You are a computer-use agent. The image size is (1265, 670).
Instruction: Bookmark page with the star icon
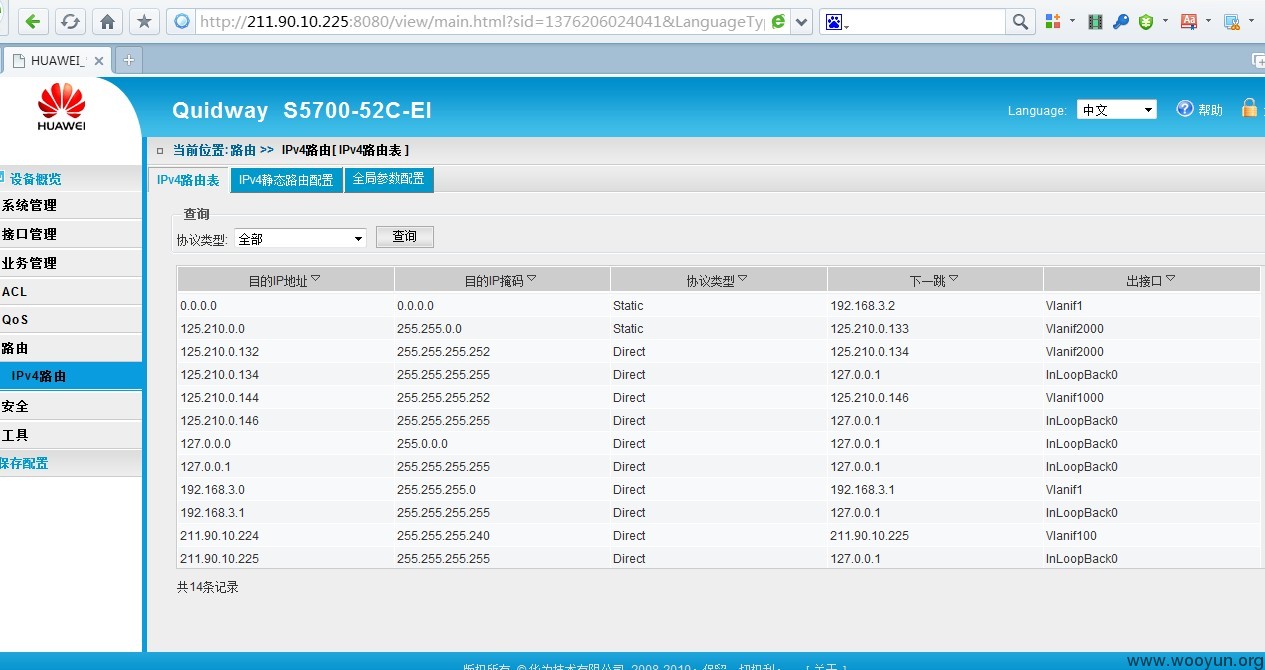click(x=144, y=21)
